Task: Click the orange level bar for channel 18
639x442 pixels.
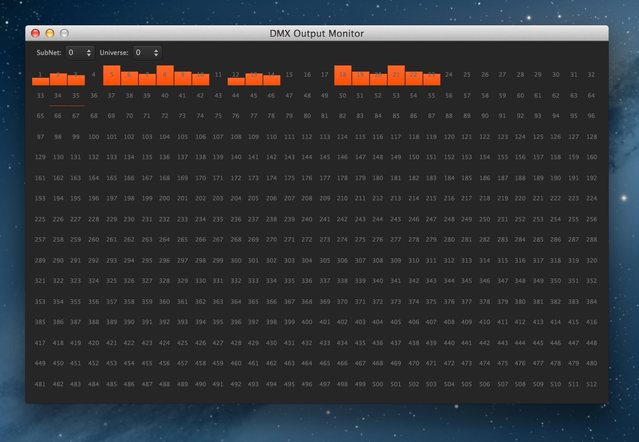Action: [x=343, y=75]
